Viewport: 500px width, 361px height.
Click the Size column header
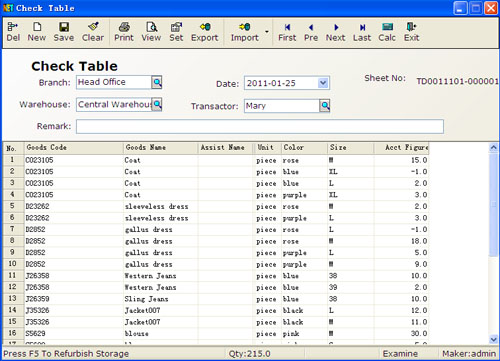(x=351, y=148)
